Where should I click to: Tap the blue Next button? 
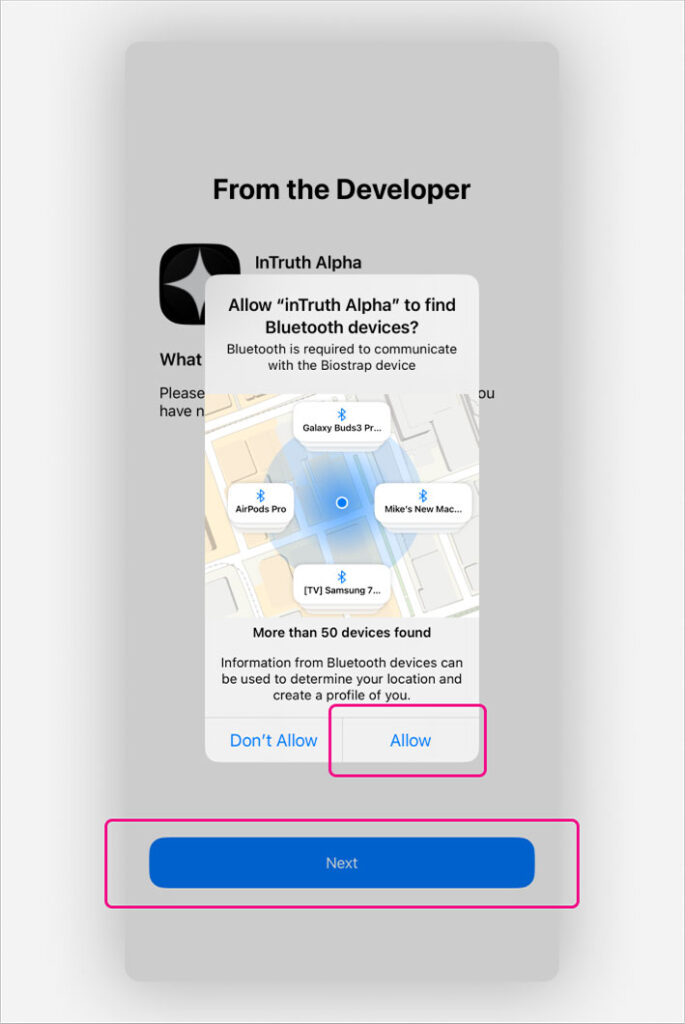(342, 863)
